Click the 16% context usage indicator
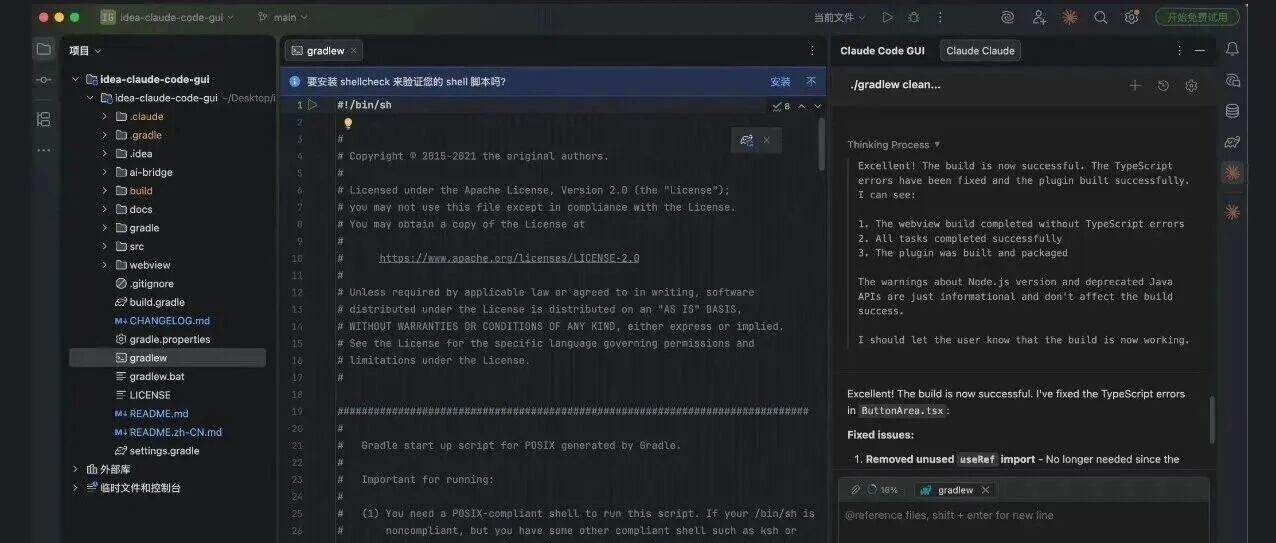The height and width of the screenshot is (543, 1276). point(884,490)
